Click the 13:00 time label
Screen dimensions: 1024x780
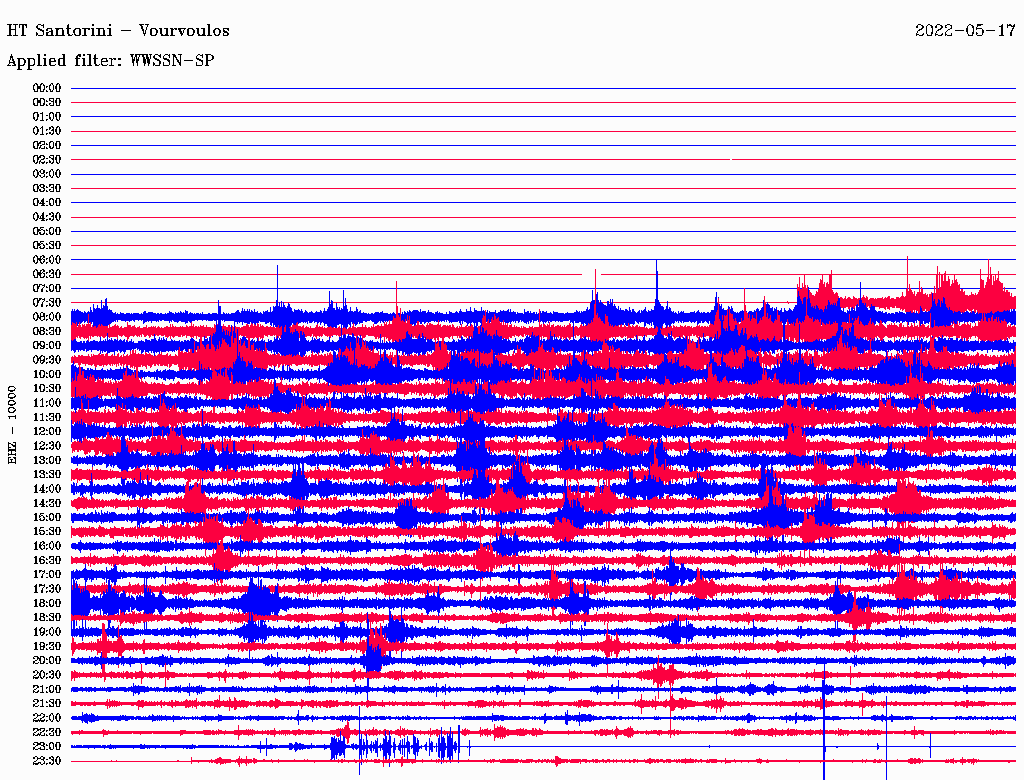pyautogui.click(x=47, y=461)
